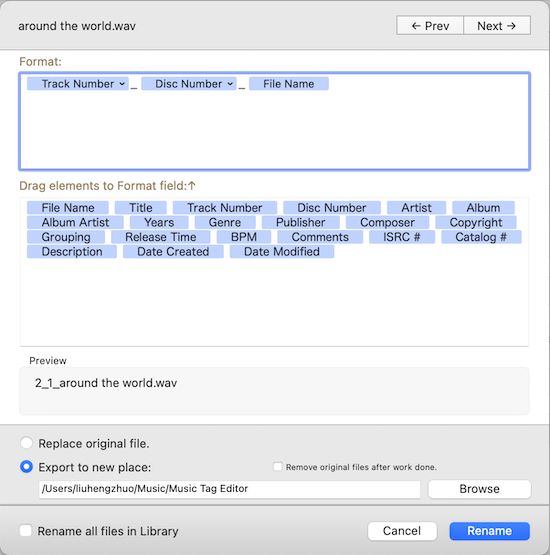The image size is (550, 555).
Task: Pick the ISRC # element tag
Action: click(x=402, y=237)
